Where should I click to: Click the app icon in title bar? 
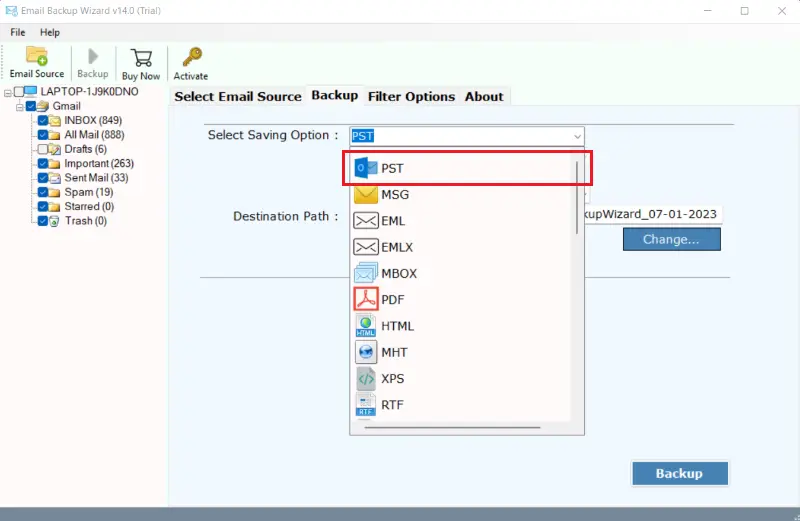click(11, 11)
